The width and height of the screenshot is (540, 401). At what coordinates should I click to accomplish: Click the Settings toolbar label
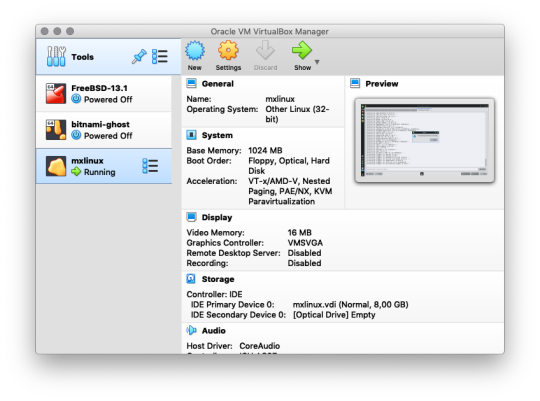228,68
